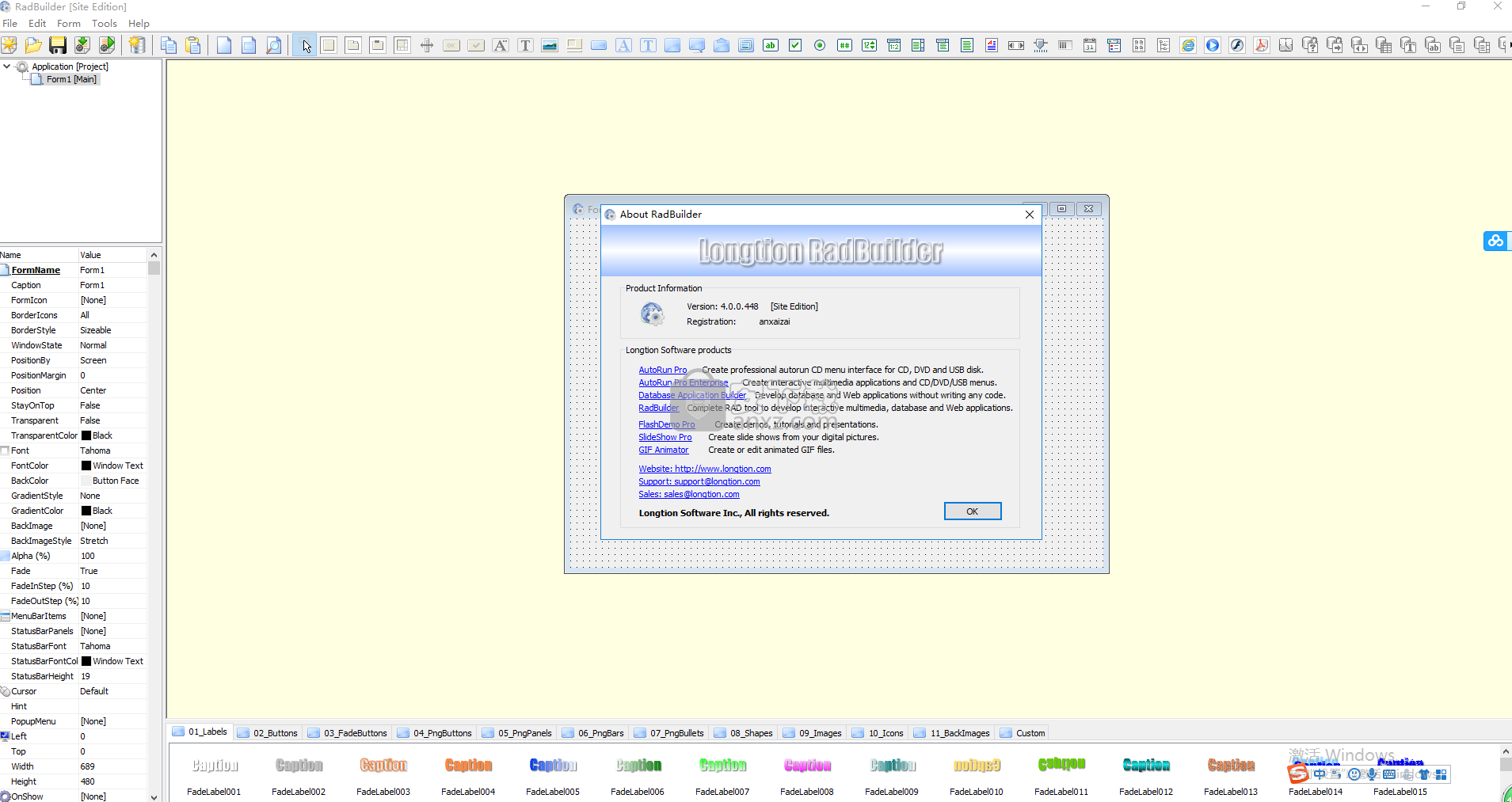Open the Tools menu

105,24
